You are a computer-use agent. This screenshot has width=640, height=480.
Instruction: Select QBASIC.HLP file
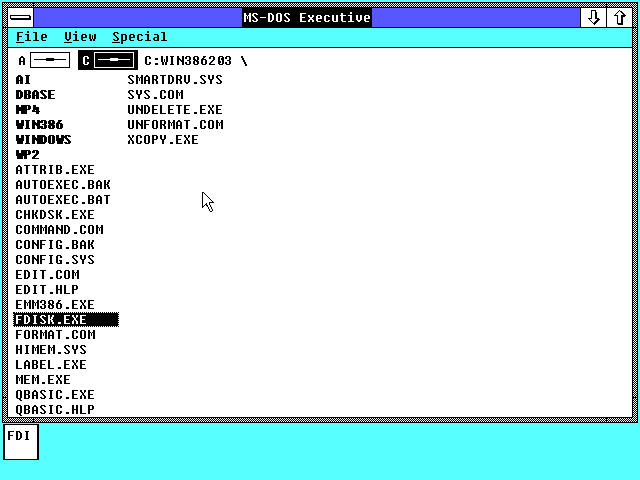[x=55, y=410]
